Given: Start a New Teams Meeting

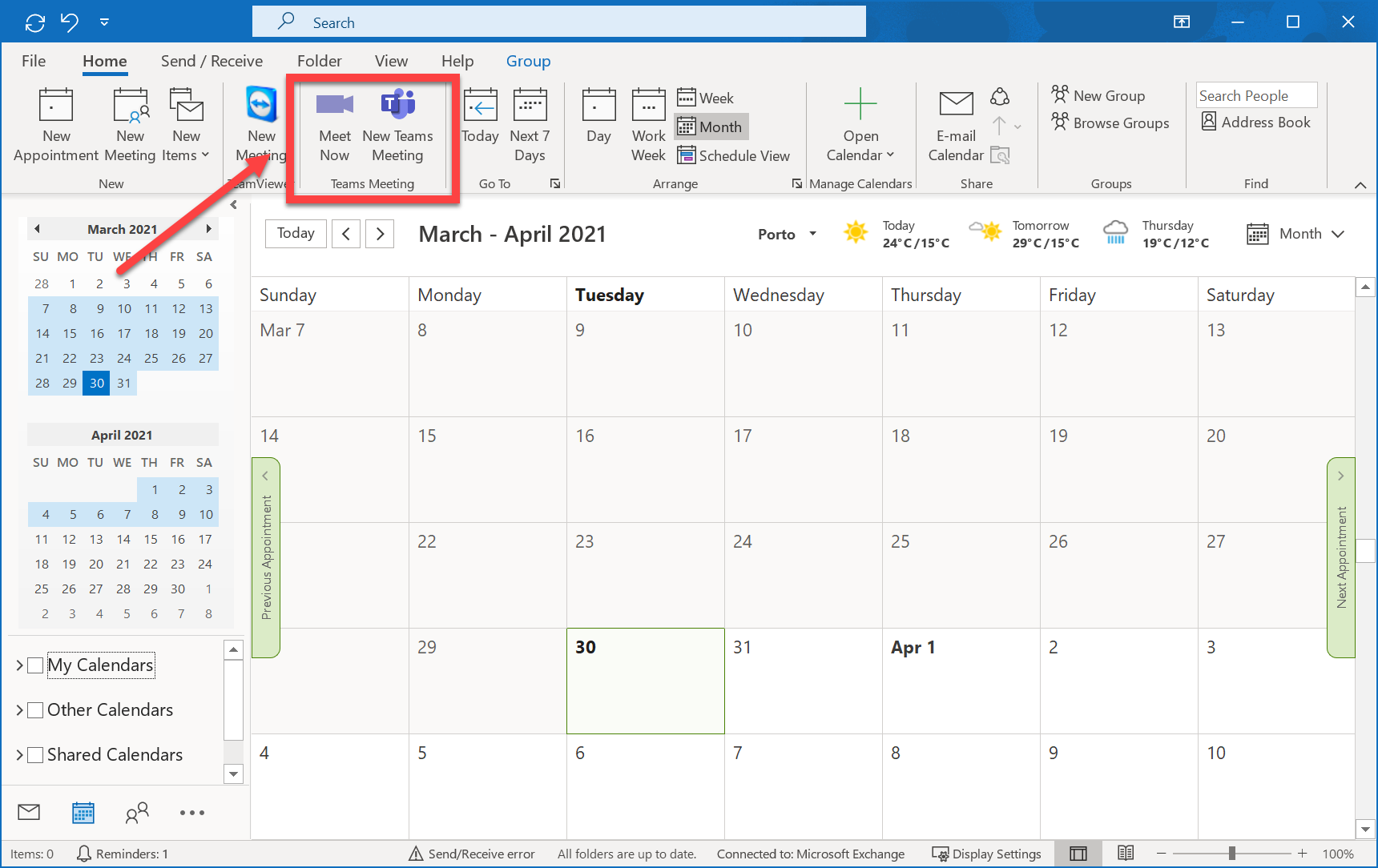Looking at the screenshot, I should pyautogui.click(x=397, y=124).
